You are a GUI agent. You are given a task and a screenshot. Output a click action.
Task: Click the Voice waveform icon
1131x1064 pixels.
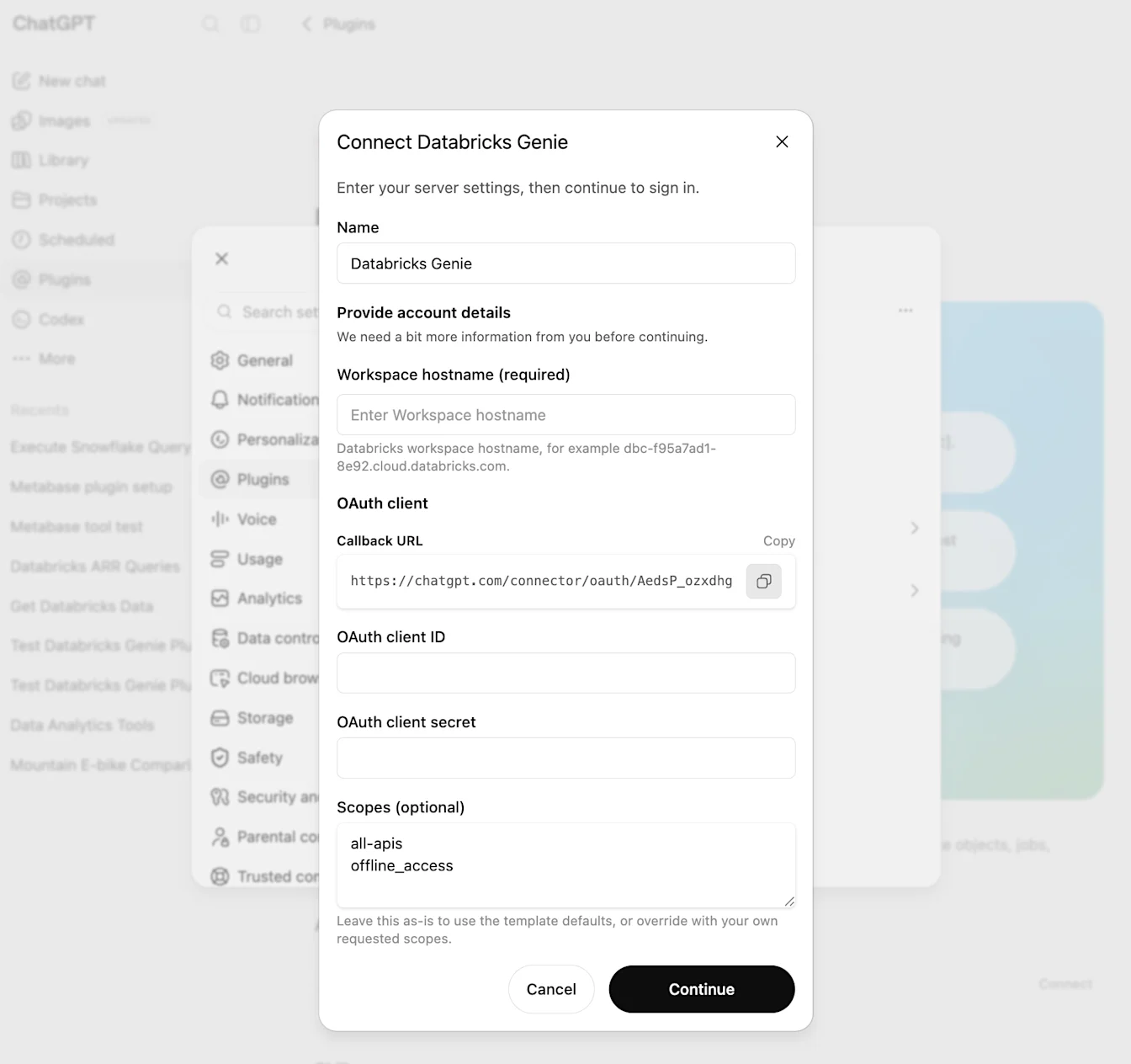(x=220, y=519)
